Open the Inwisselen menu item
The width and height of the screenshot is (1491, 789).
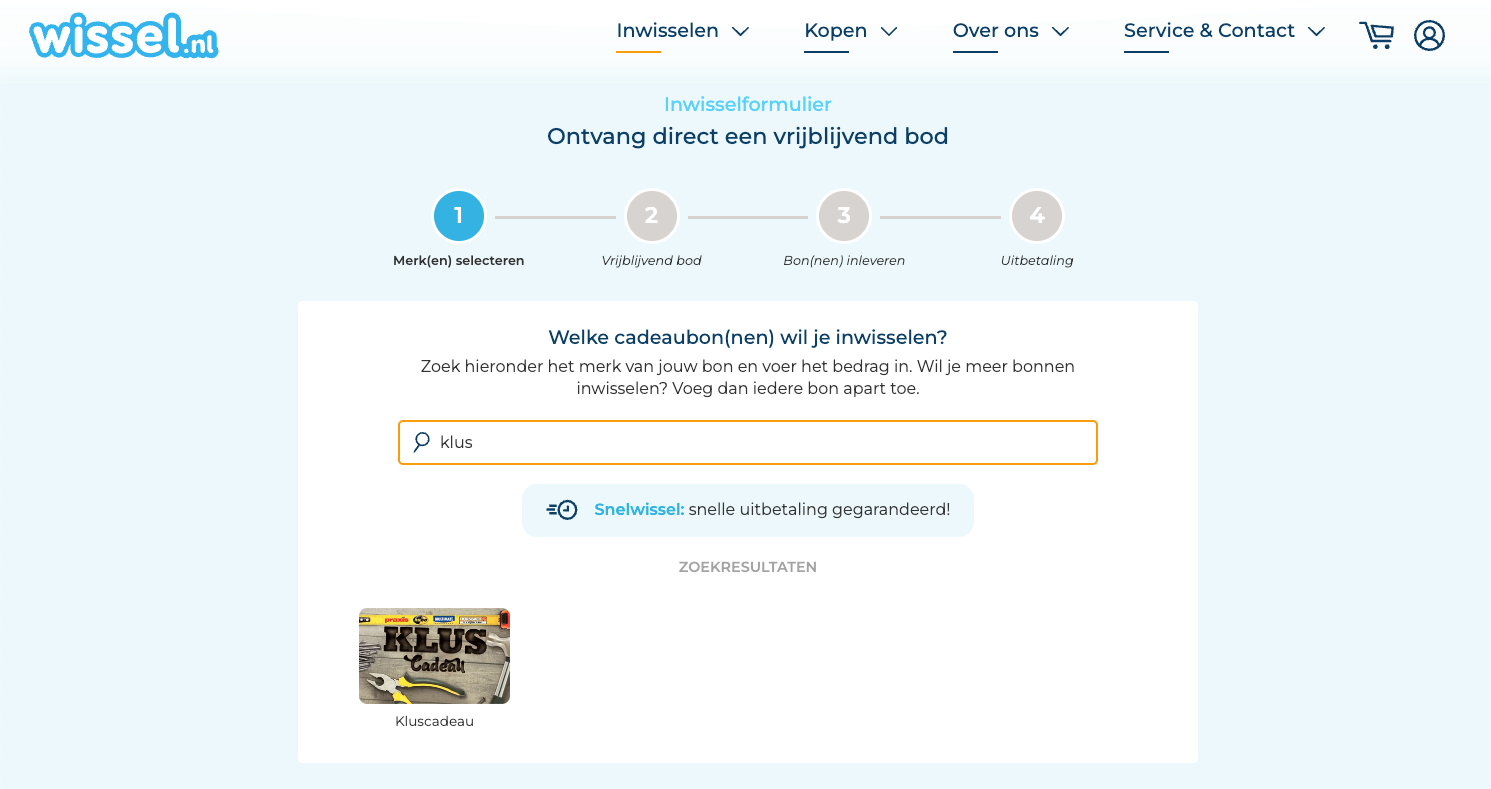click(x=667, y=31)
